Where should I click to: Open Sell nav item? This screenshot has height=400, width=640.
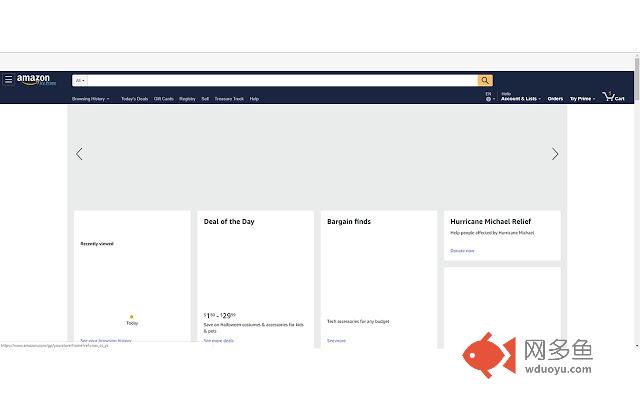pyautogui.click(x=205, y=99)
